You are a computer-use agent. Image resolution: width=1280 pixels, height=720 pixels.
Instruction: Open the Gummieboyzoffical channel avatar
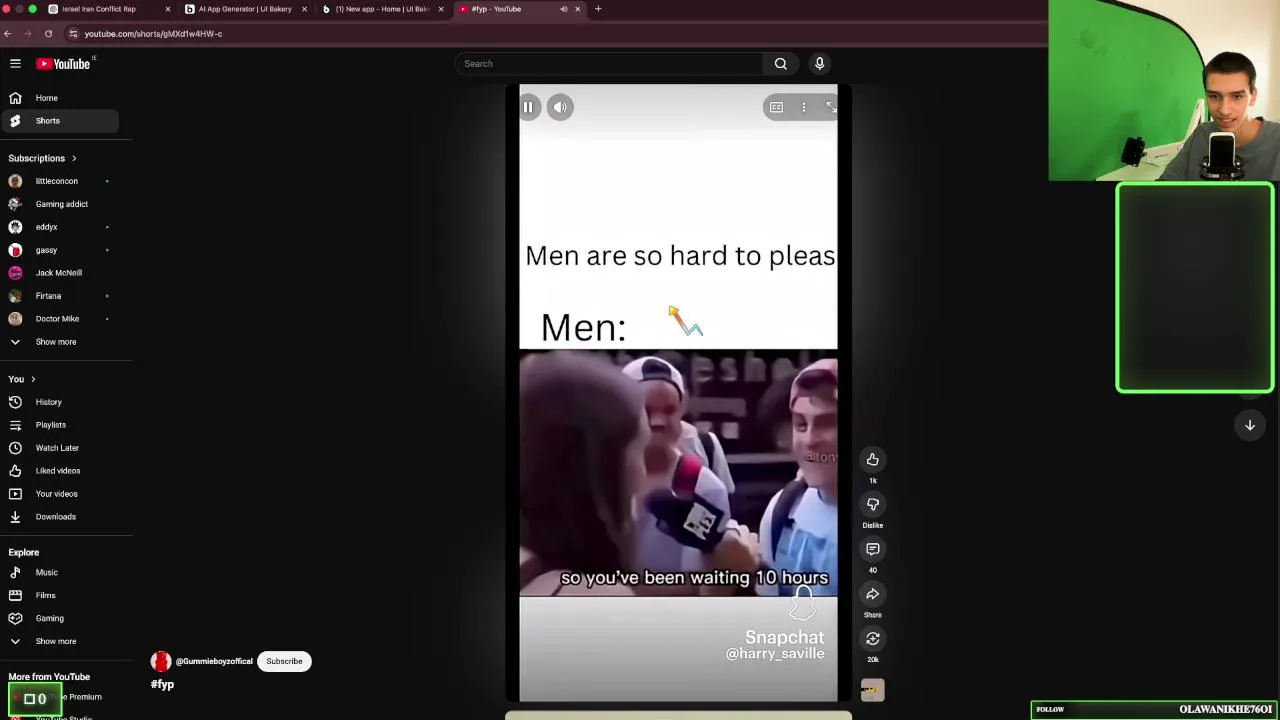click(x=160, y=661)
